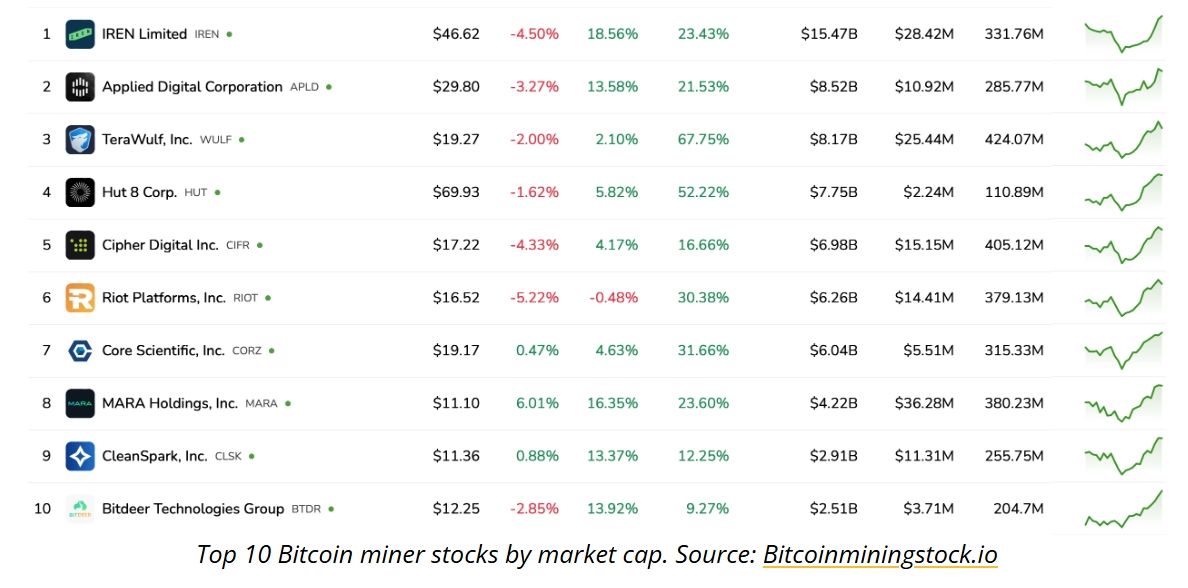The image size is (1188, 588).
Task: Click the Applied Digital Corporation logo
Action: click(x=80, y=87)
